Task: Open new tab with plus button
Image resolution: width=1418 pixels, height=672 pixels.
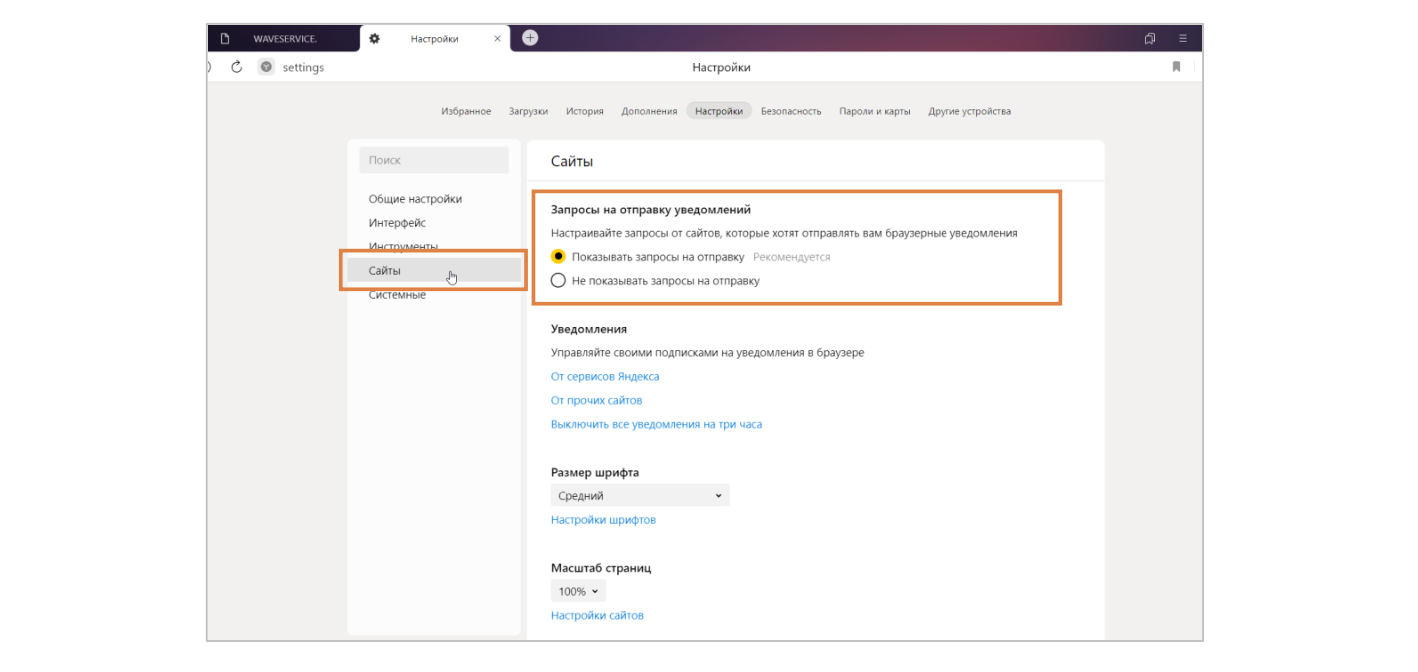Action: pyautogui.click(x=530, y=38)
